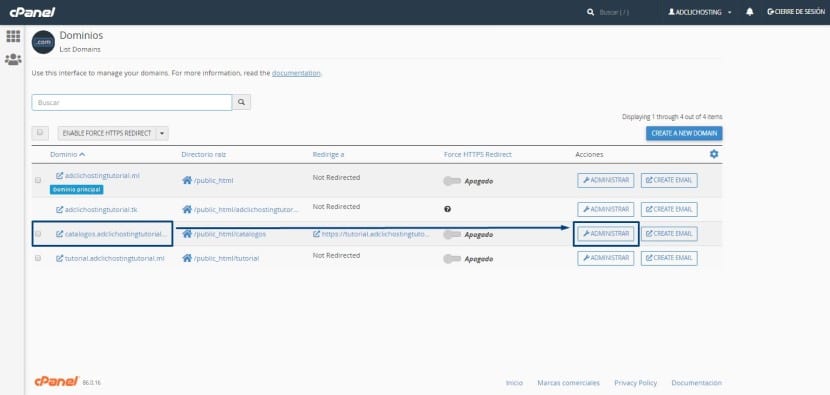Click top bar search magnifier icon
This screenshot has width=830, height=395.
pyautogui.click(x=591, y=12)
